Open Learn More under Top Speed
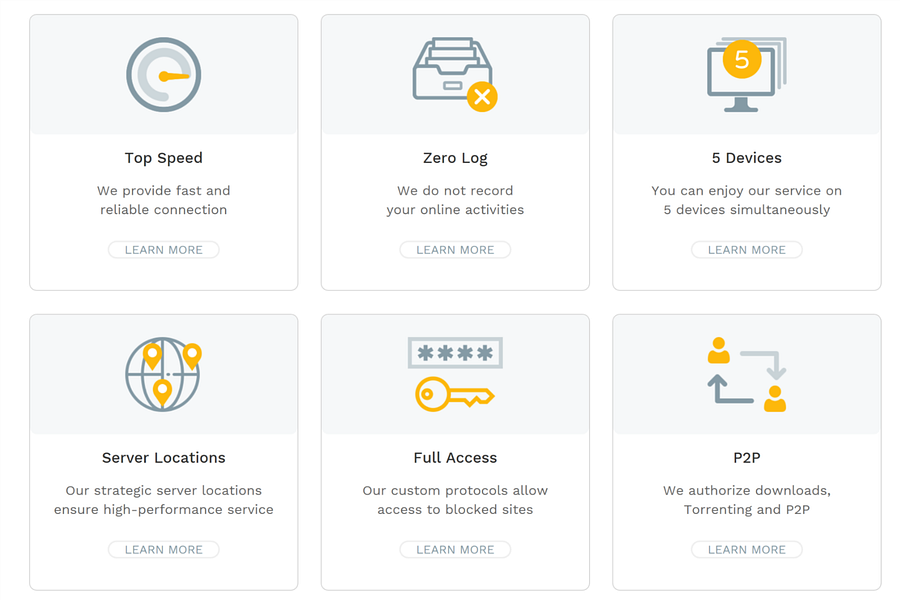 point(163,249)
